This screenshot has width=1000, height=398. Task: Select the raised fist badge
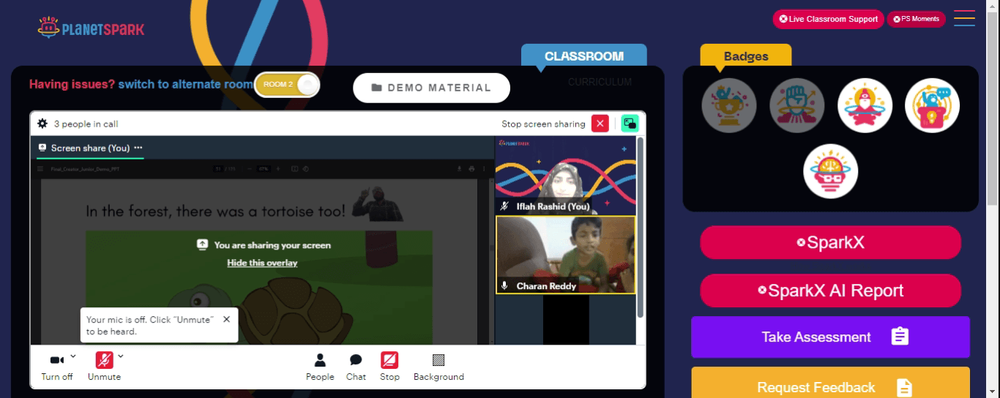[797, 106]
